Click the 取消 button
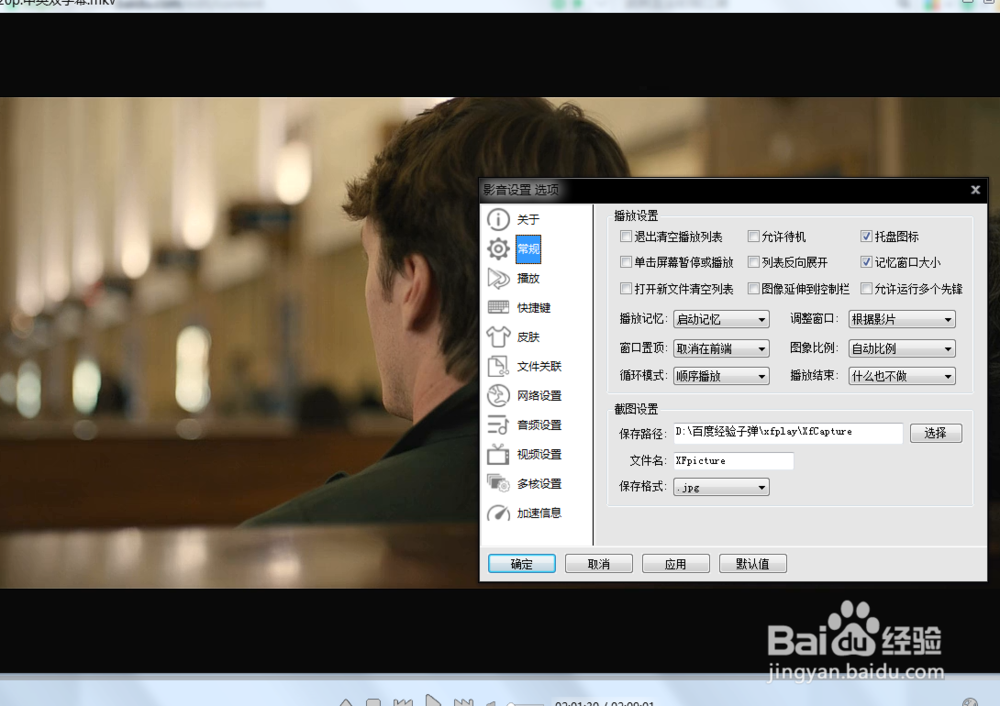Screen dimensions: 1000x706 [x=599, y=564]
